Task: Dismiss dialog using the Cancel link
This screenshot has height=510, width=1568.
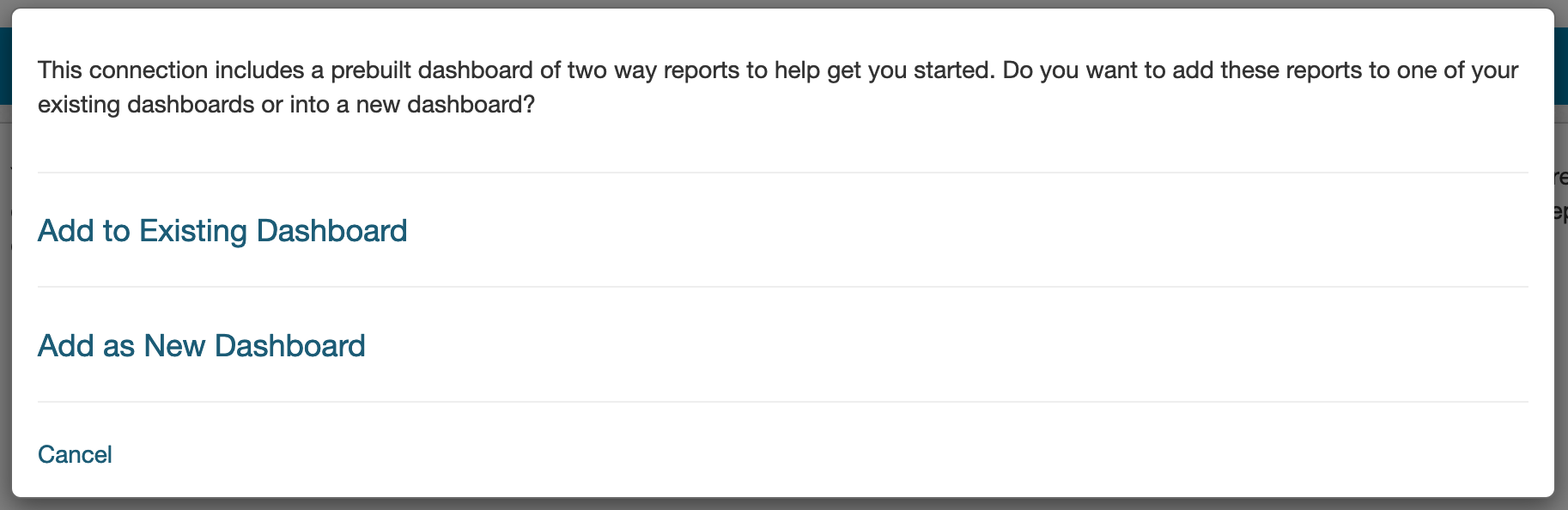Action: (75, 454)
